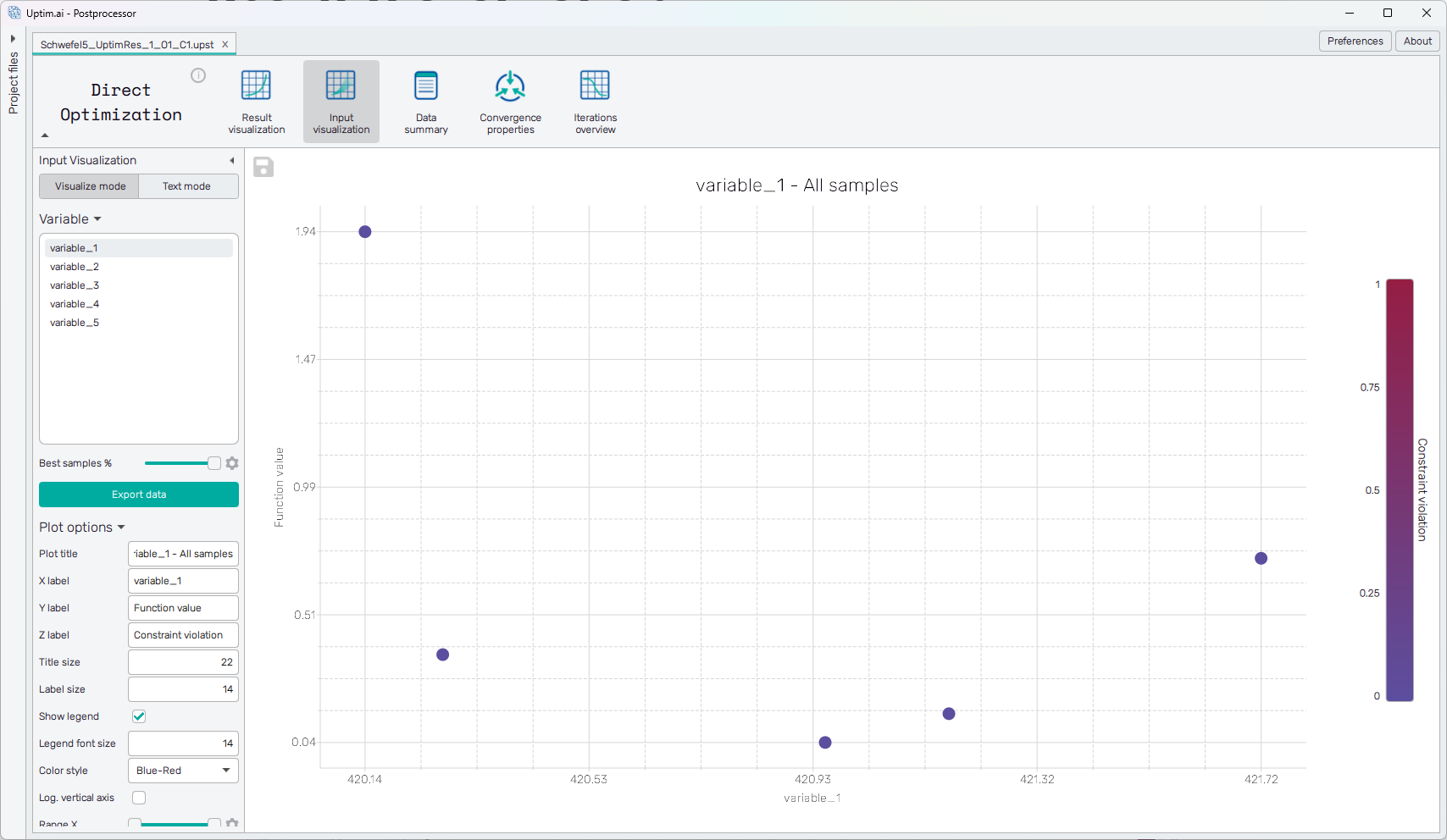Viewport: 1447px width, 840px height.
Task: Click the Plot title input field
Action: (183, 554)
